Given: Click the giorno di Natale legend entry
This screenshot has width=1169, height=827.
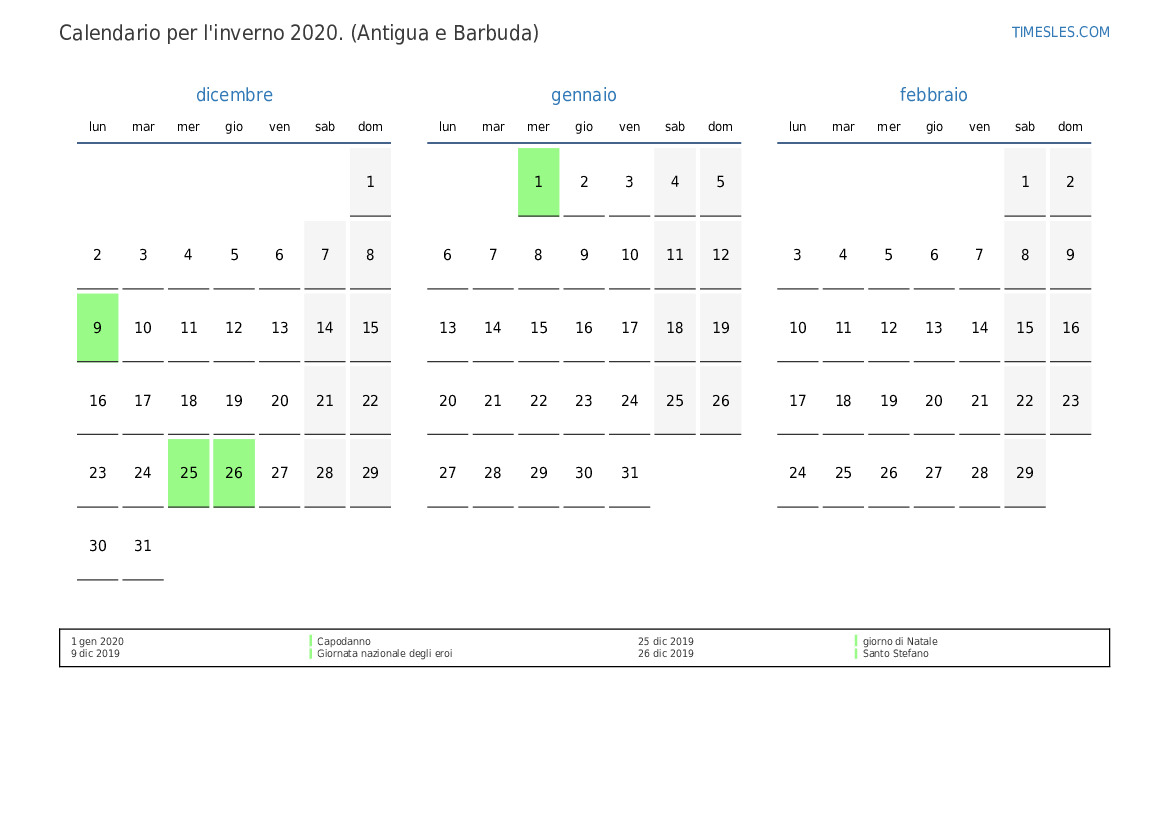Looking at the screenshot, I should [x=900, y=642].
